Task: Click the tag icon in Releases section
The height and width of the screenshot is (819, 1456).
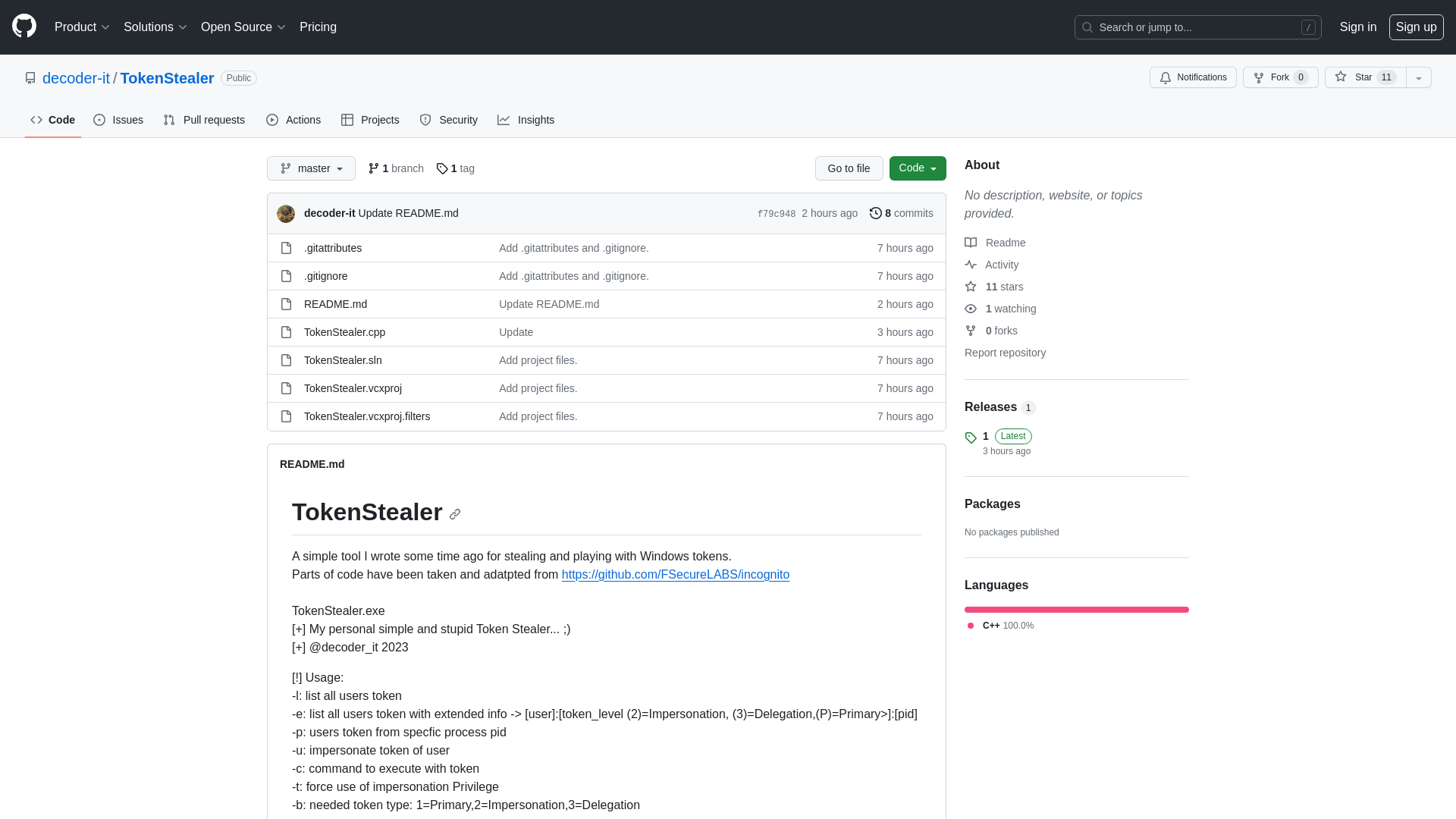Action: coord(971,438)
